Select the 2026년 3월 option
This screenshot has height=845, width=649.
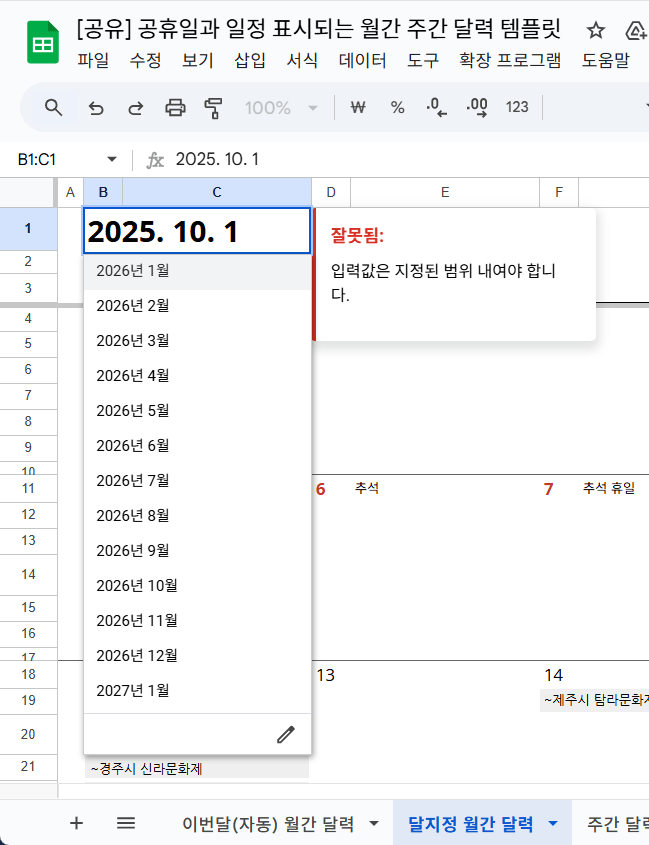[x=133, y=340]
